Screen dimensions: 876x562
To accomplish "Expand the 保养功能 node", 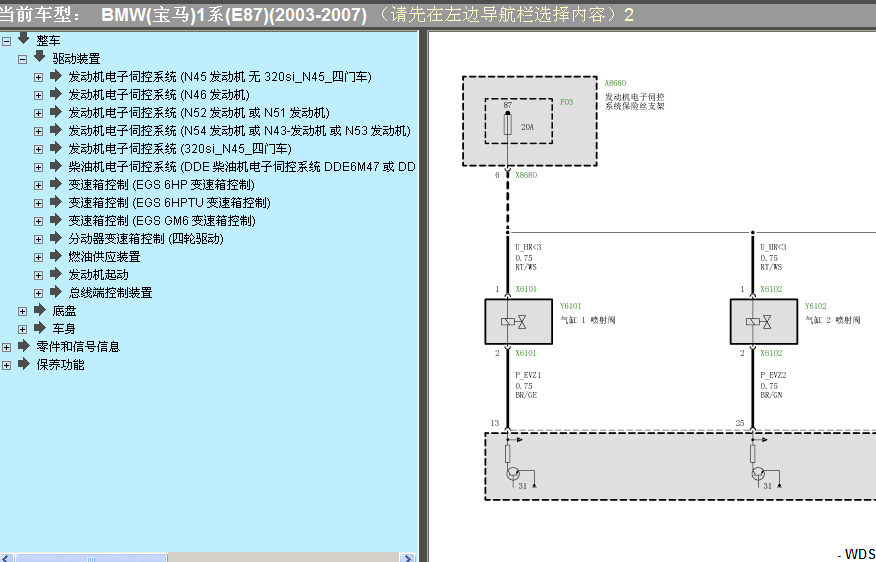I will tap(7, 365).
